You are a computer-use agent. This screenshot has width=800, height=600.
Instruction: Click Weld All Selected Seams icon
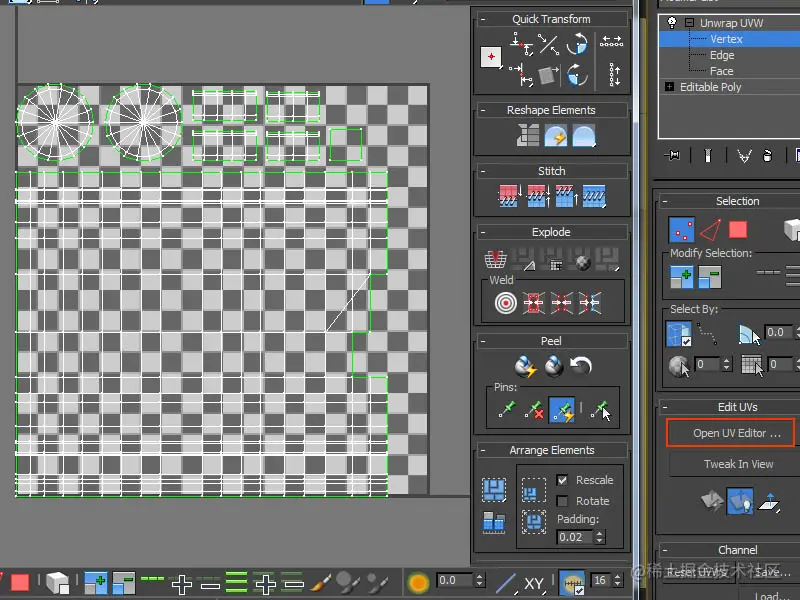pyautogui.click(x=562, y=303)
